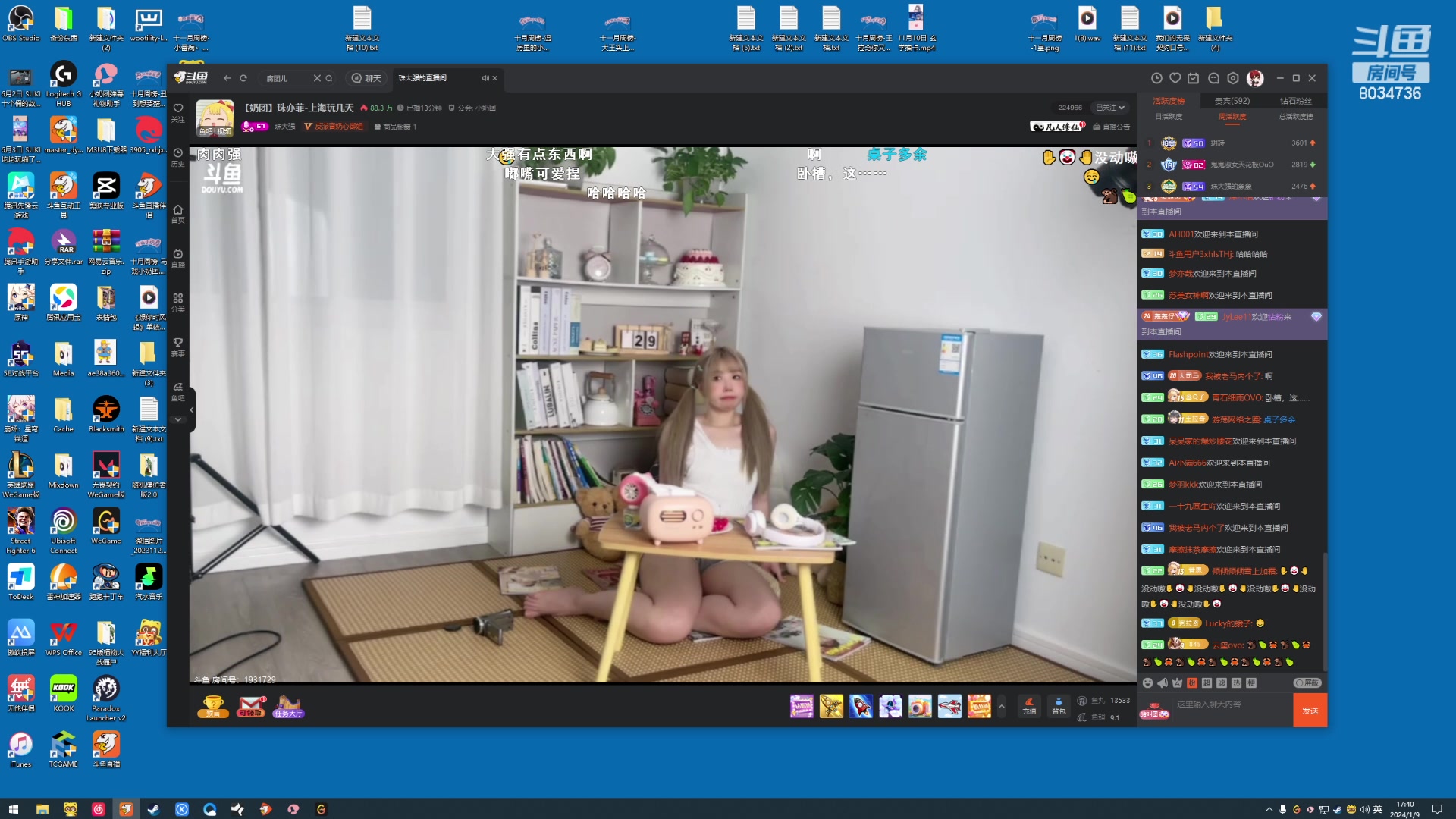Go back with the Douyu back arrow

click(227, 78)
